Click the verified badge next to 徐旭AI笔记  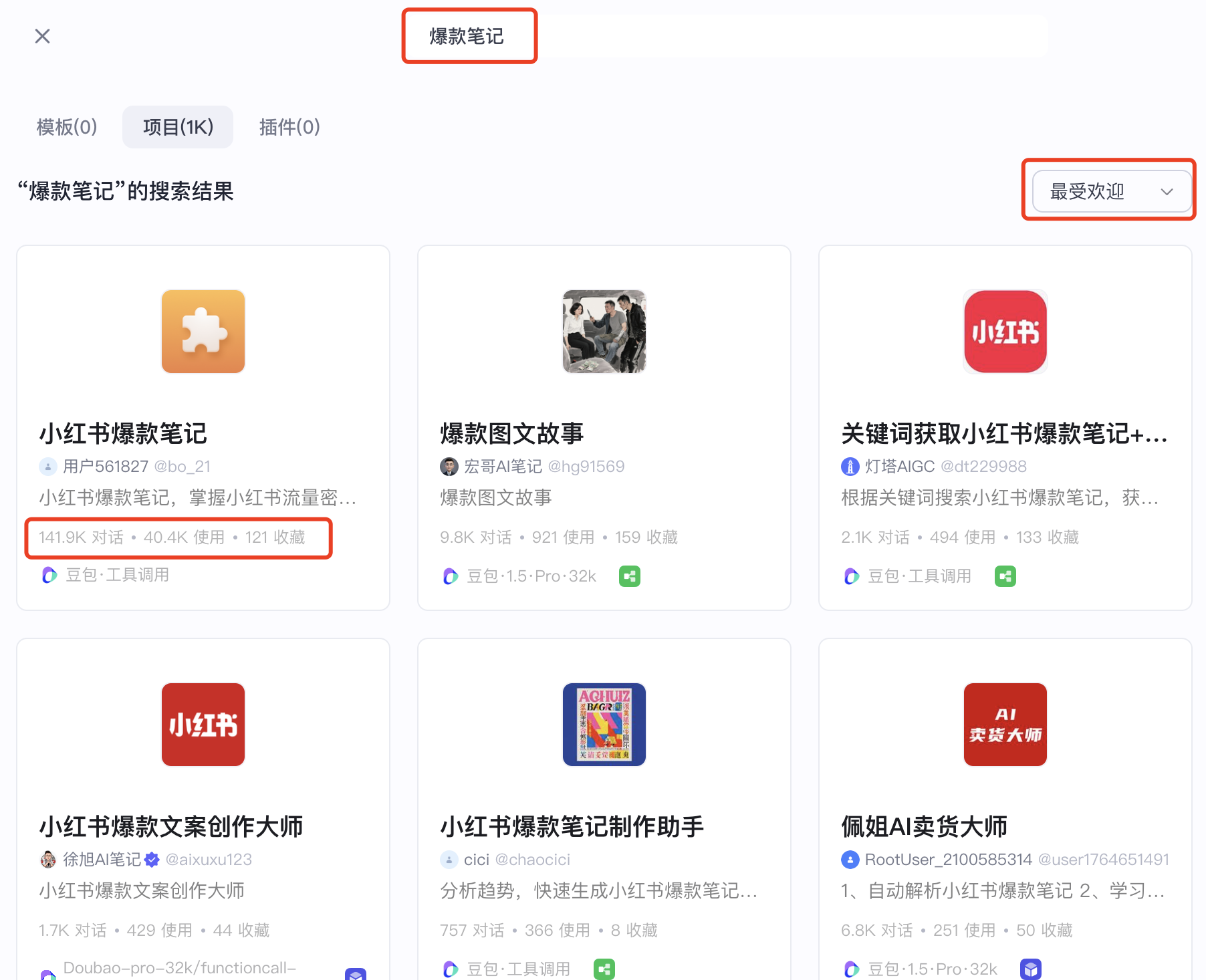coord(152,860)
